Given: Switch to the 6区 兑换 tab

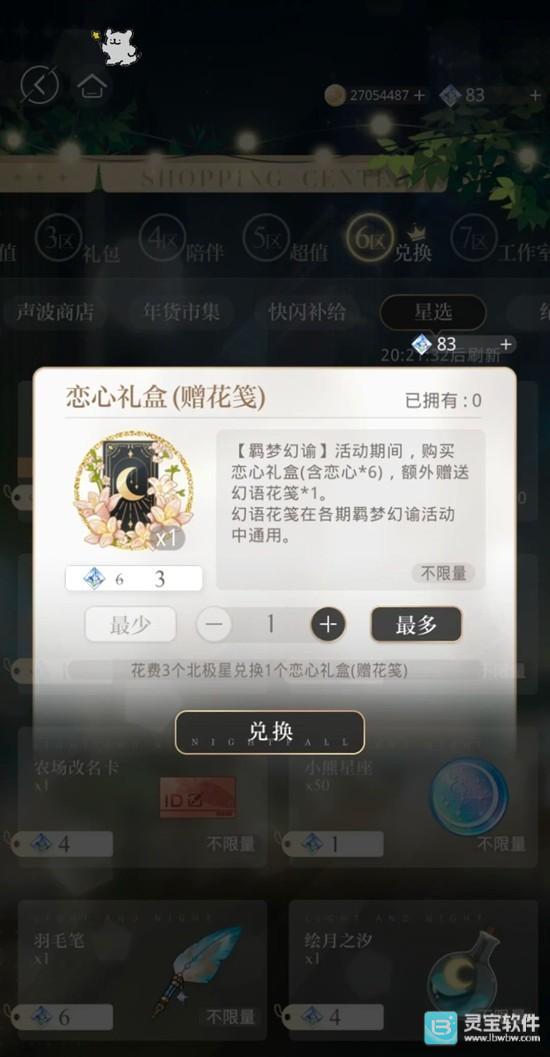Looking at the screenshot, I should (390, 240).
